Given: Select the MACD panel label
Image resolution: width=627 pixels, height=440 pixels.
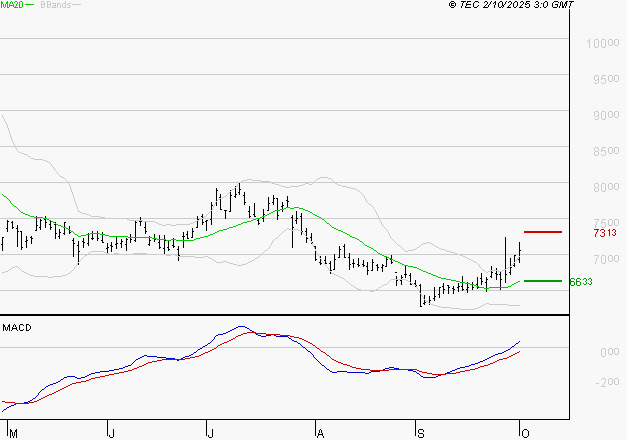Looking at the screenshot, I should (x=17, y=327).
